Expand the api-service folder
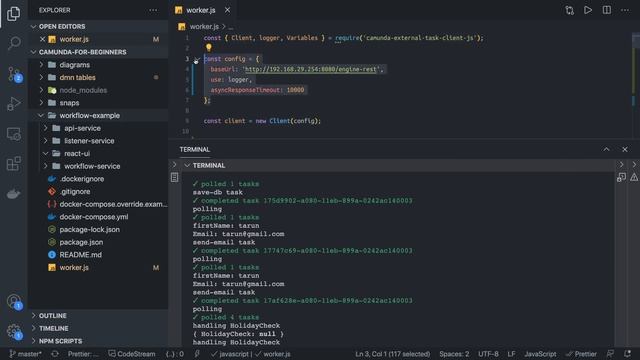640x360 pixels. click(x=46, y=128)
